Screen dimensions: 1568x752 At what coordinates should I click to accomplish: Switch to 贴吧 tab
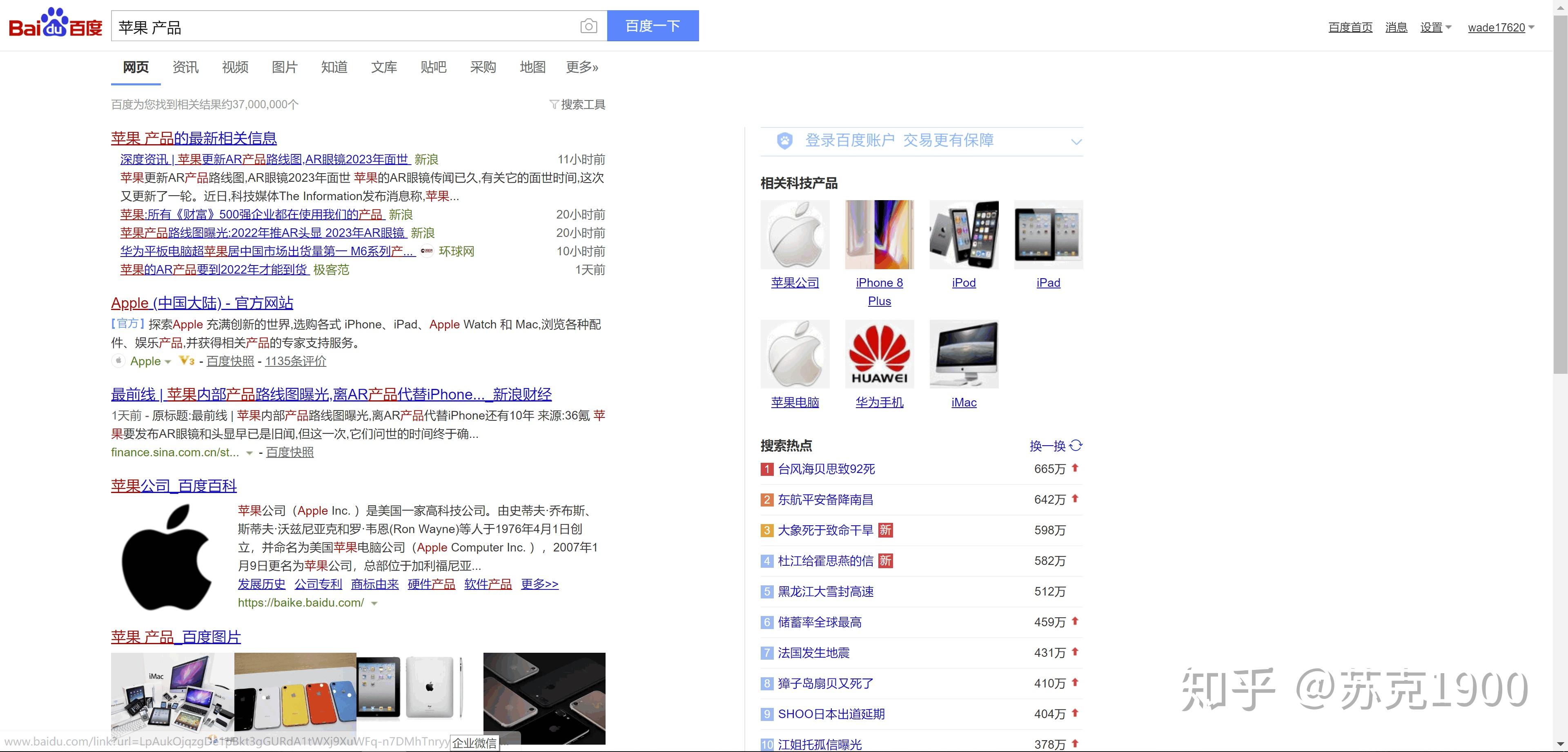(433, 67)
